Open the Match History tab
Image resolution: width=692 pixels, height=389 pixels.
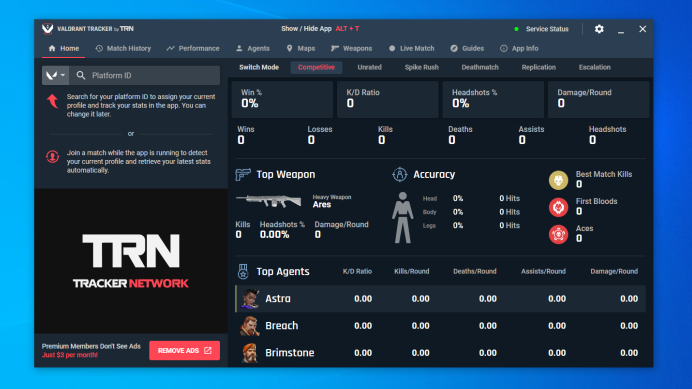[123, 49]
